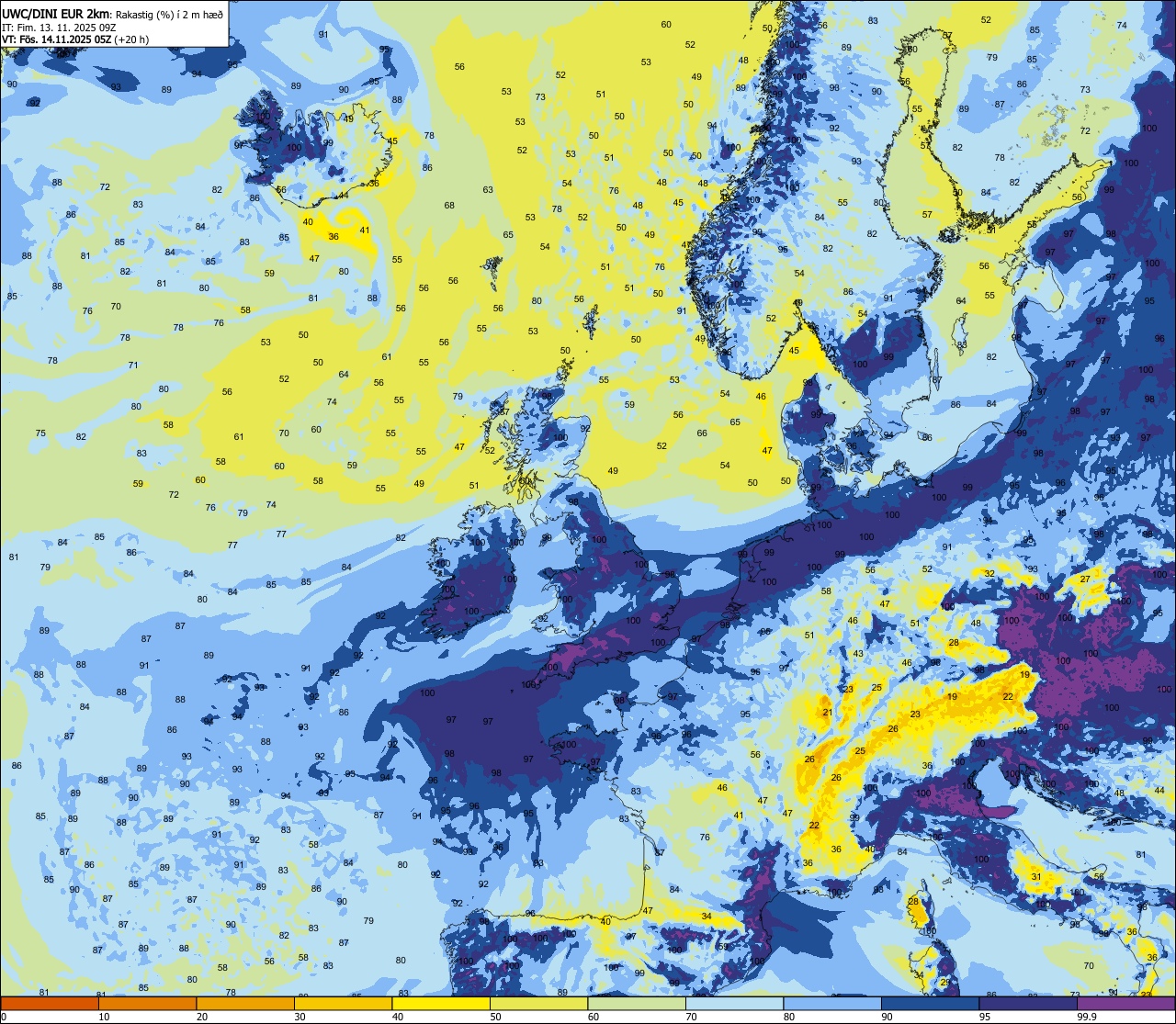This screenshot has width=1176, height=1024.
Task: Click the 'VT: Fös. 14.11.2025 05Z' valid time
Action: coord(57,39)
